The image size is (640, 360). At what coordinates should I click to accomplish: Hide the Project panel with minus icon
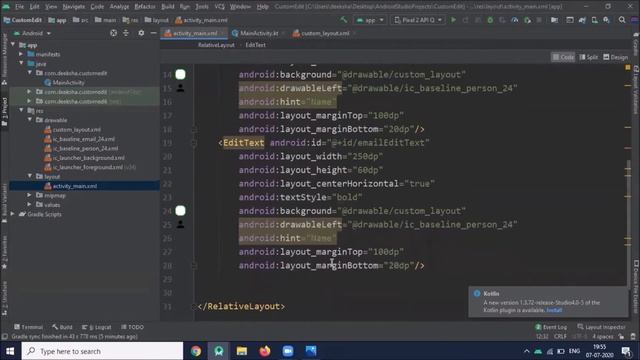153,33
